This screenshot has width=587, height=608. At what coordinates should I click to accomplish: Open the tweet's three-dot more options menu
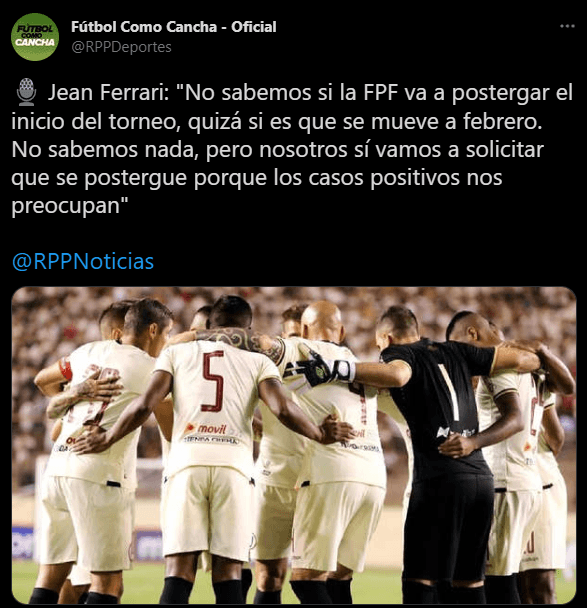point(567,26)
